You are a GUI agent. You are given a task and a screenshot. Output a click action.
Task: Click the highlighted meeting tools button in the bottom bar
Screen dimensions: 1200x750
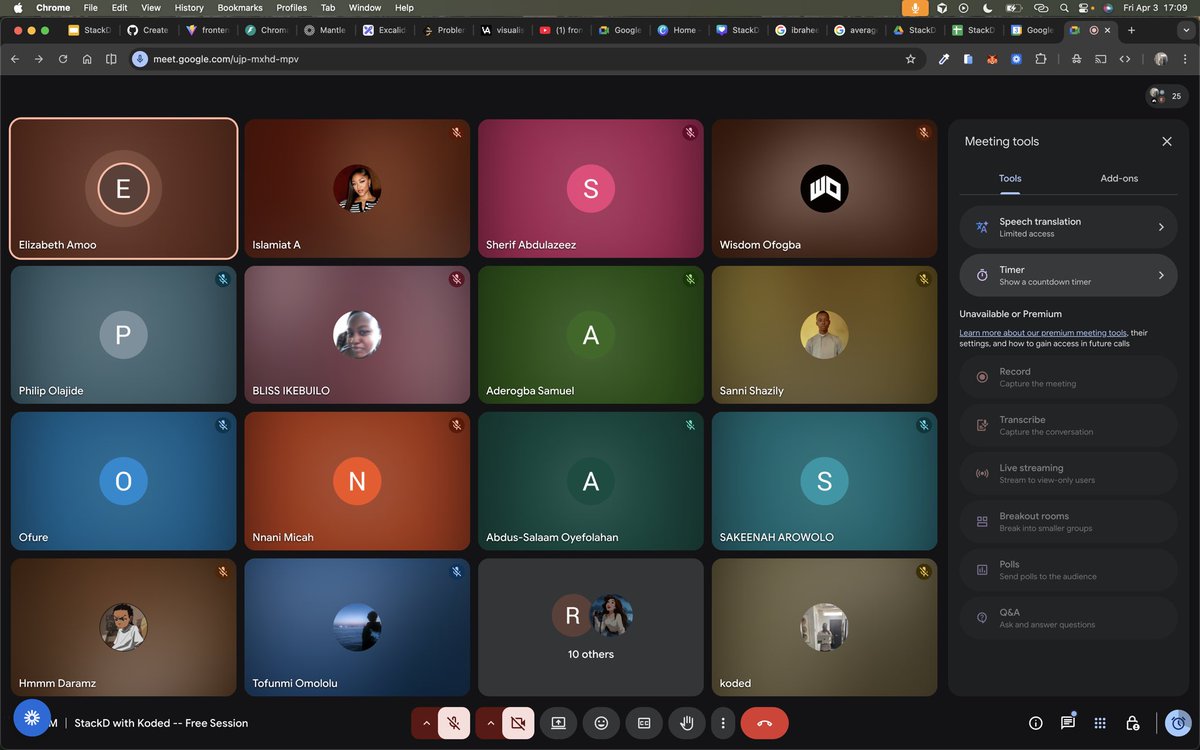click(x=1179, y=723)
